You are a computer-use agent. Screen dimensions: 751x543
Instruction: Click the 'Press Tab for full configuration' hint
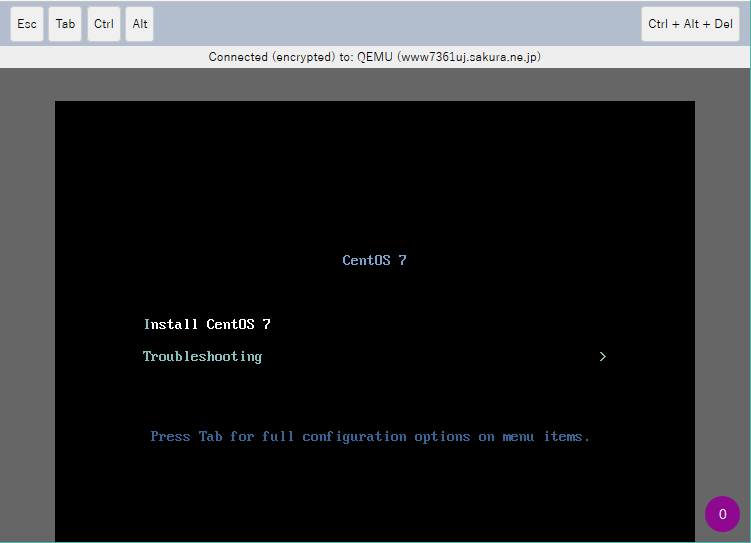(370, 436)
